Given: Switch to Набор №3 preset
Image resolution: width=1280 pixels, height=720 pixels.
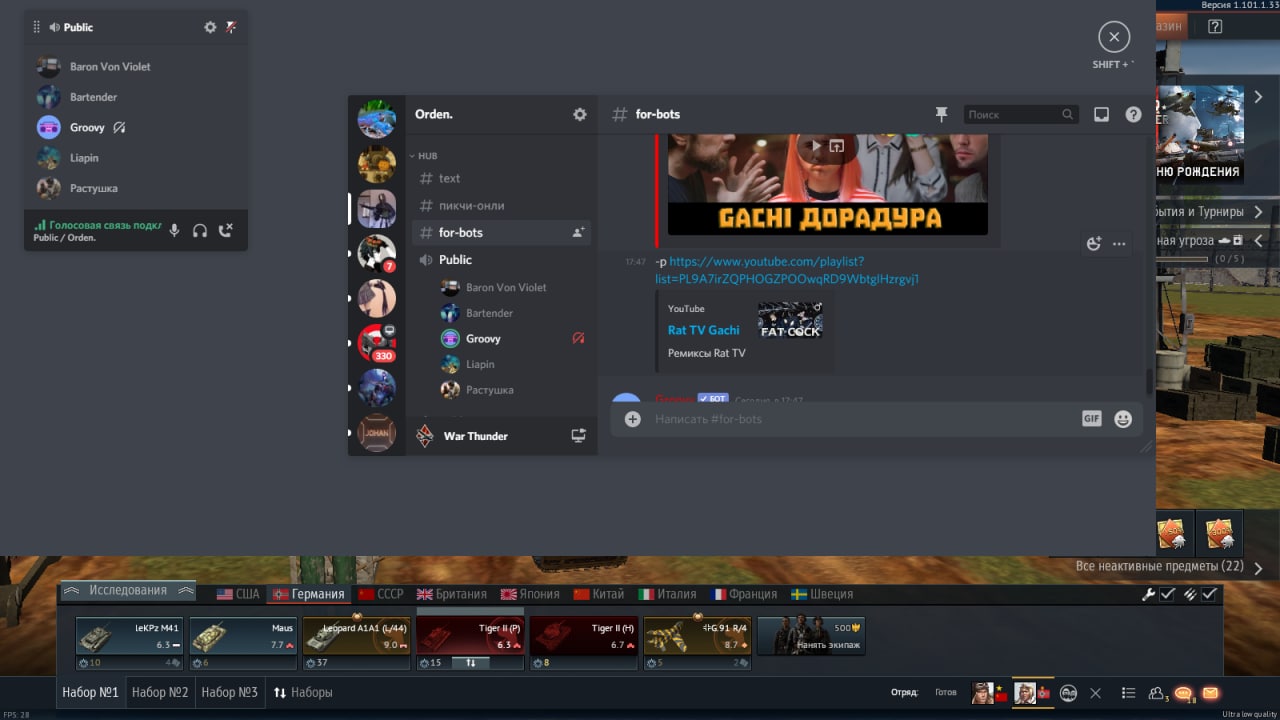Looking at the screenshot, I should click(229, 692).
